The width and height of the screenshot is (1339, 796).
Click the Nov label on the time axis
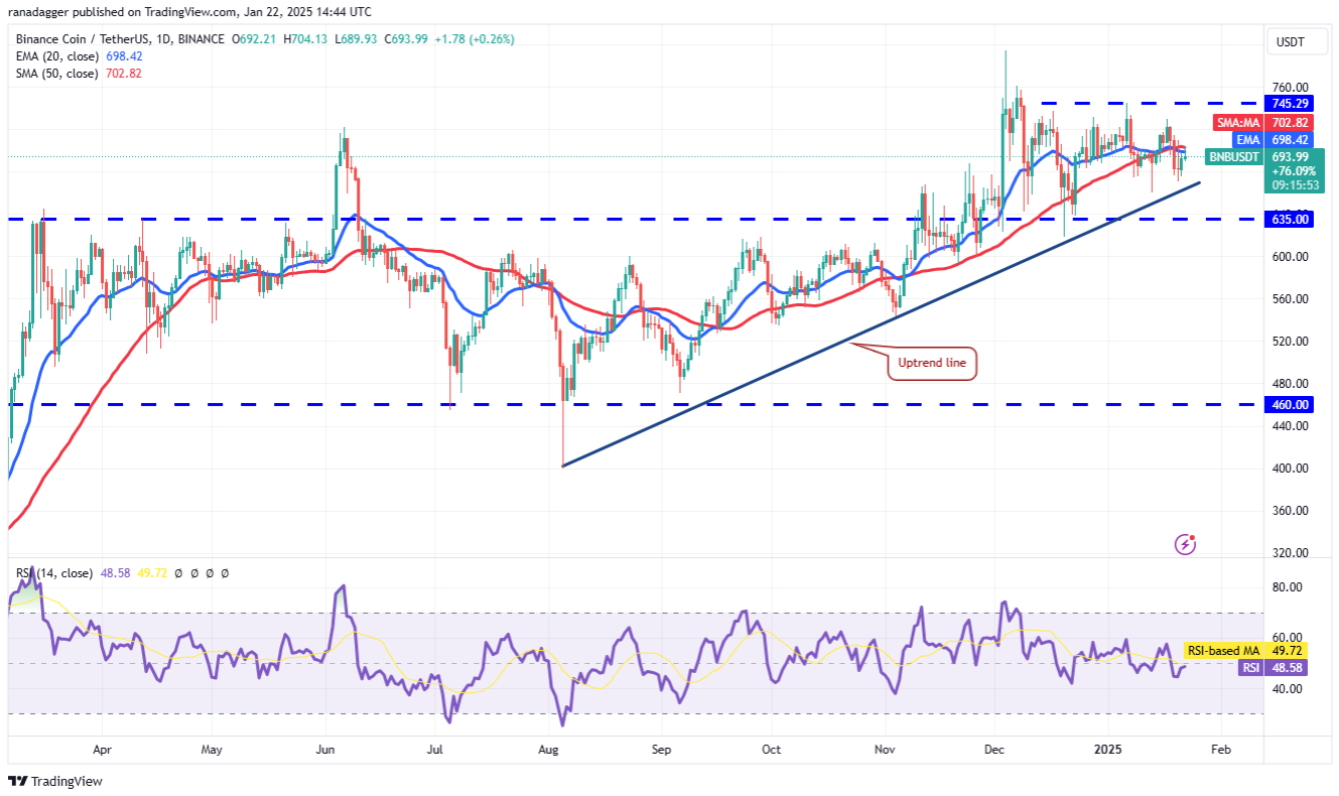pos(884,748)
